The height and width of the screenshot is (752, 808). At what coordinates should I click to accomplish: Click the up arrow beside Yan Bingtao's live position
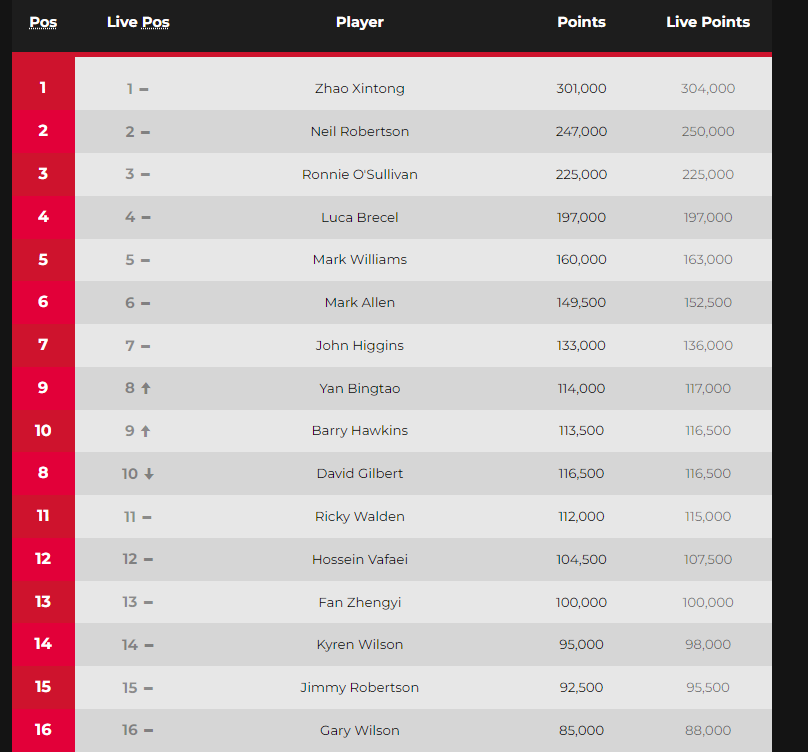pyautogui.click(x=146, y=388)
